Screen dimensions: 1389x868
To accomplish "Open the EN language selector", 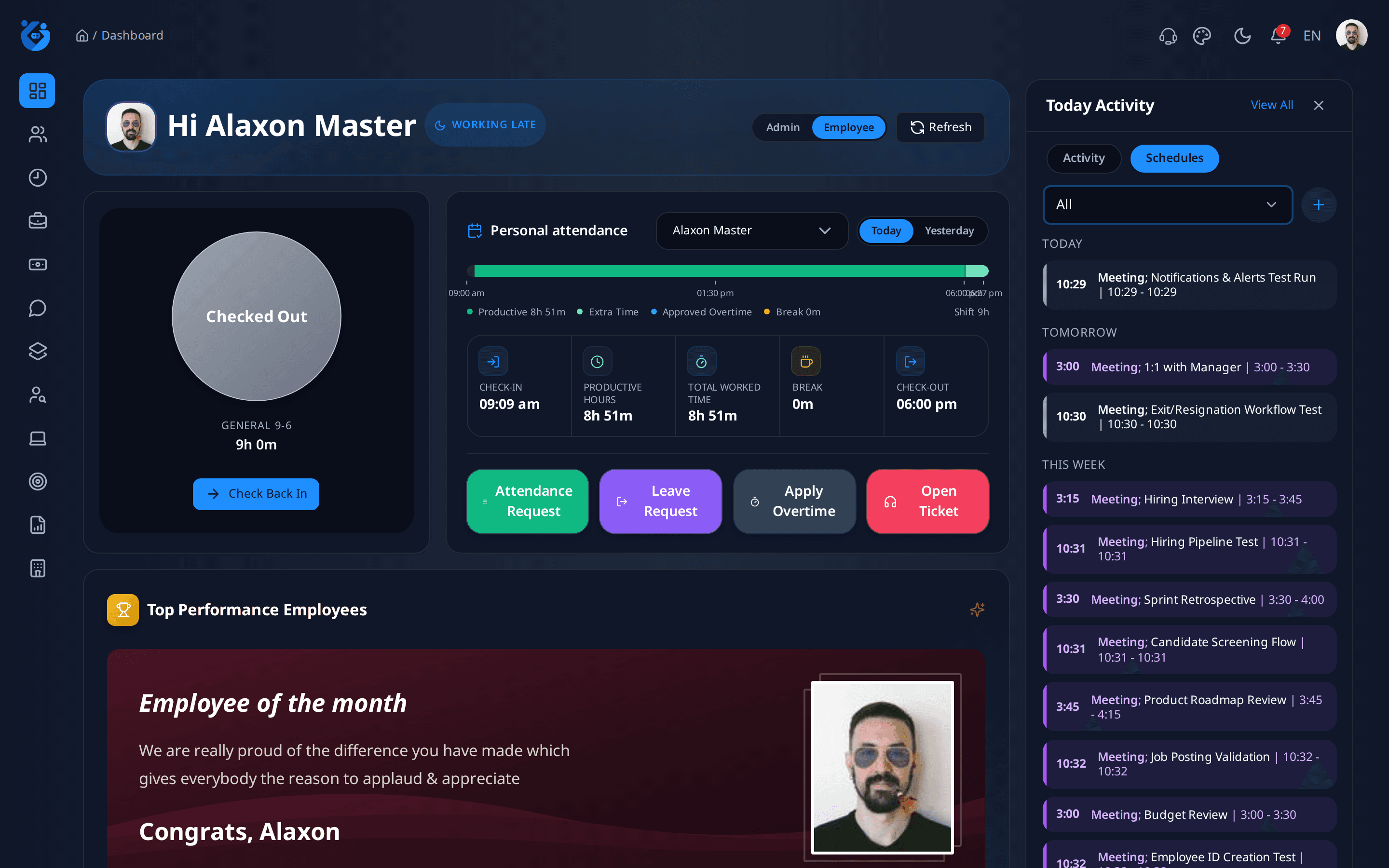I will click(1311, 36).
